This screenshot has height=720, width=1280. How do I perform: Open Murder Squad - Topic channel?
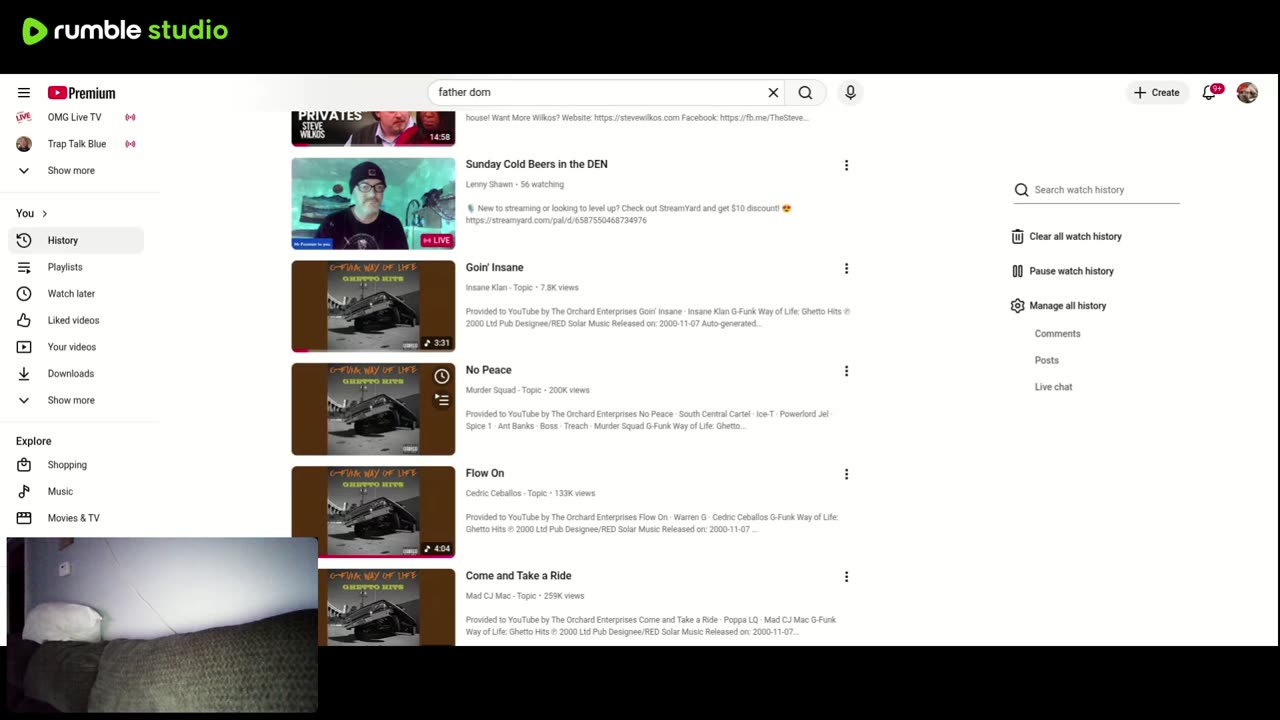(x=503, y=390)
